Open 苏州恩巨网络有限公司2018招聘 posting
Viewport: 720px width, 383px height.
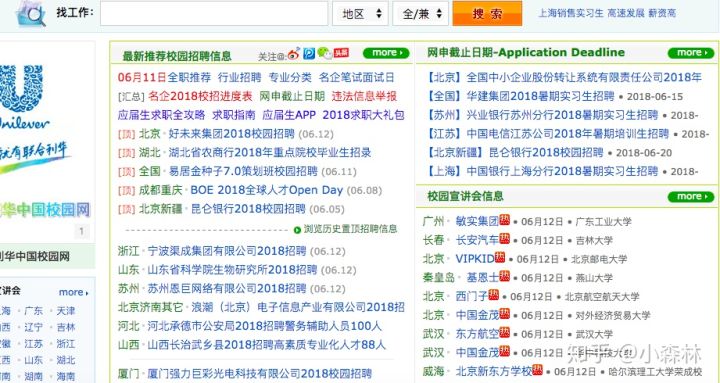pos(226,288)
